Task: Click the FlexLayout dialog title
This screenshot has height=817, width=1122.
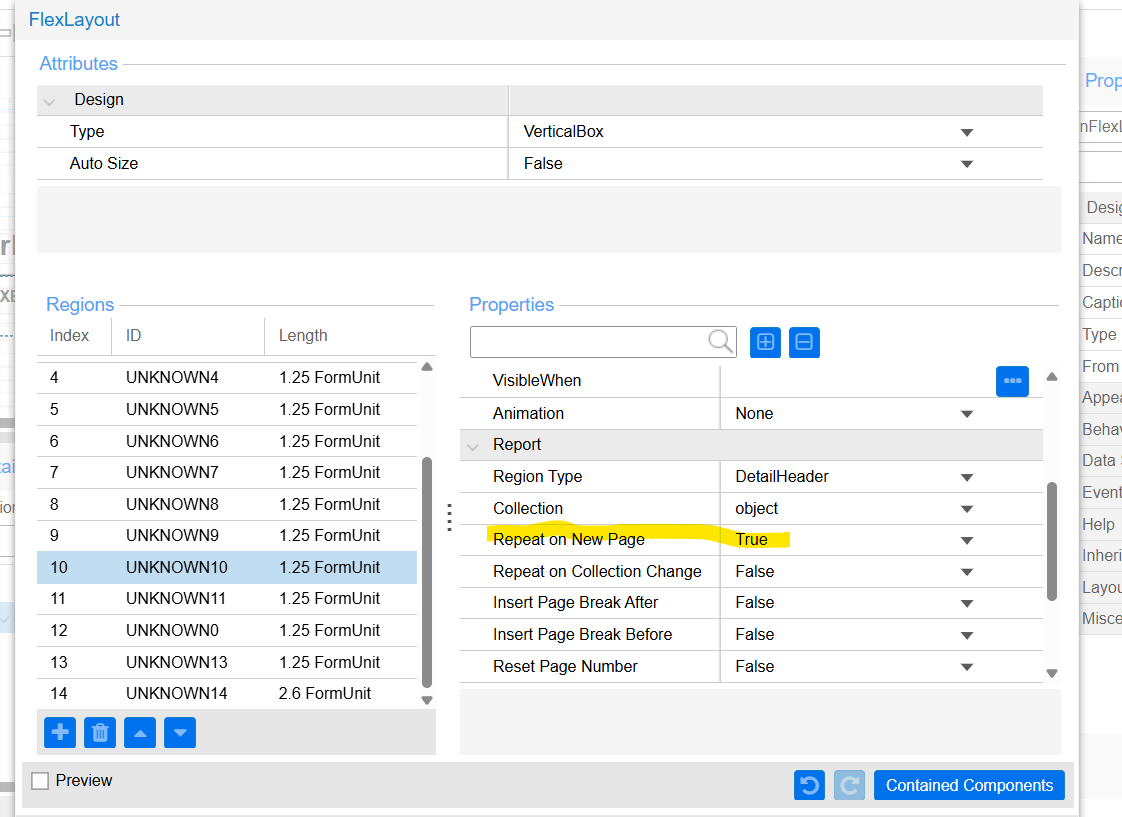Action: 74,20
